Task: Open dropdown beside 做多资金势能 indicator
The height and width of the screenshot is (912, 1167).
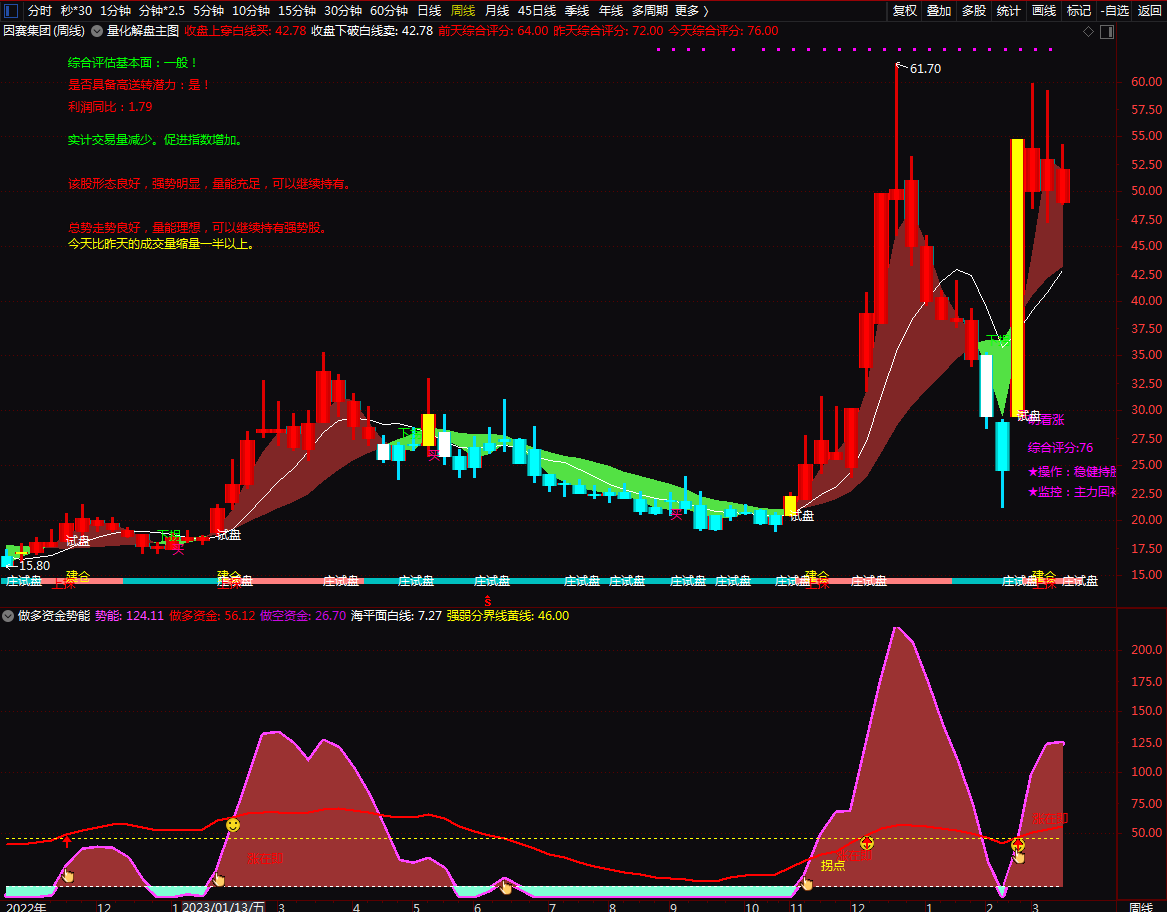Action: point(7,616)
